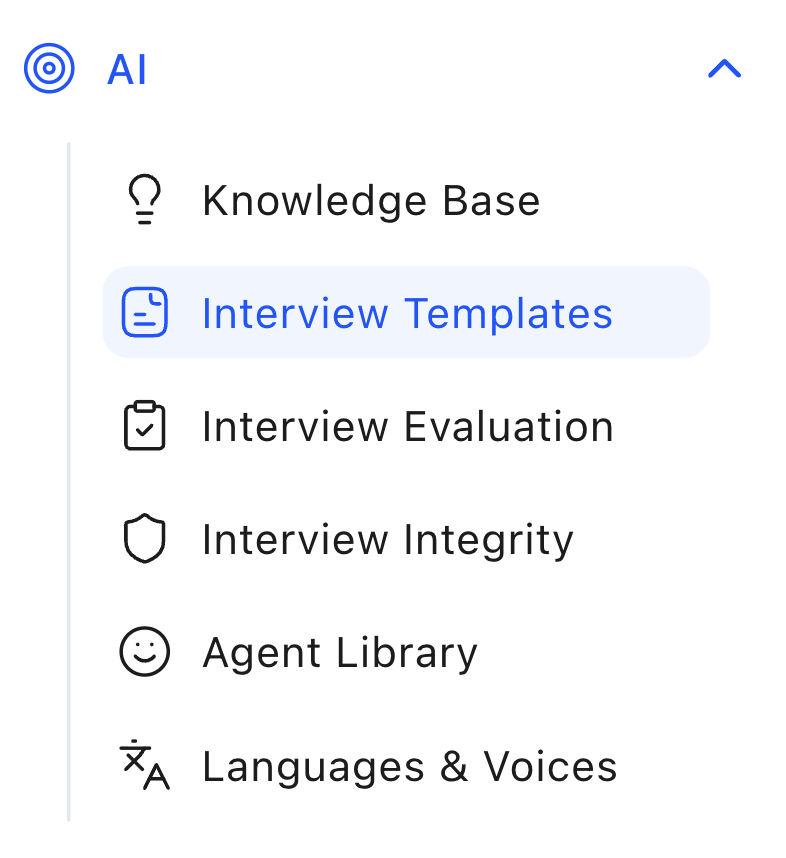Click the highlighted Interview Templates row background

click(x=660, y=313)
